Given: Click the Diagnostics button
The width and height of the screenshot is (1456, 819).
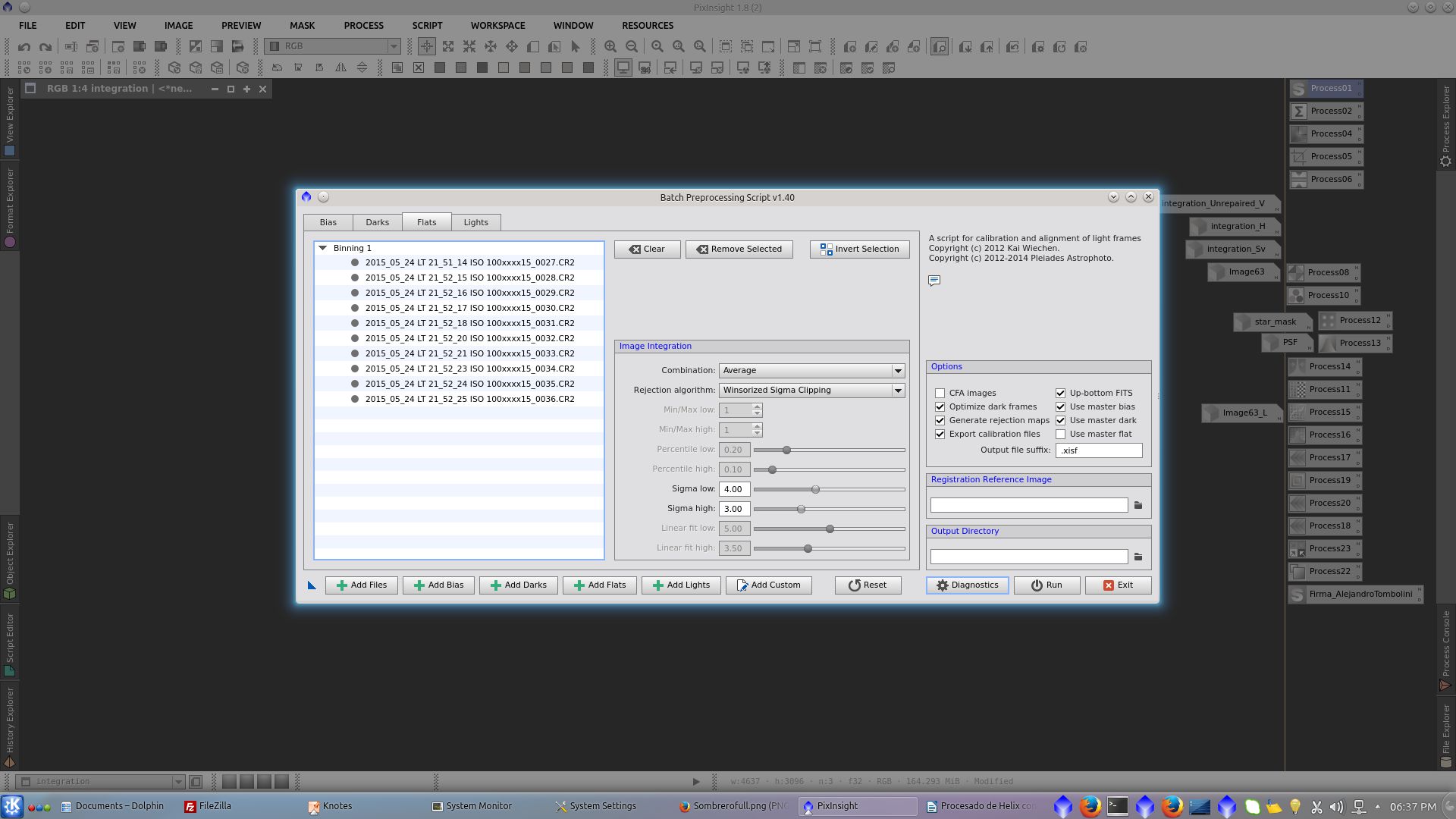Looking at the screenshot, I should click(x=968, y=585).
